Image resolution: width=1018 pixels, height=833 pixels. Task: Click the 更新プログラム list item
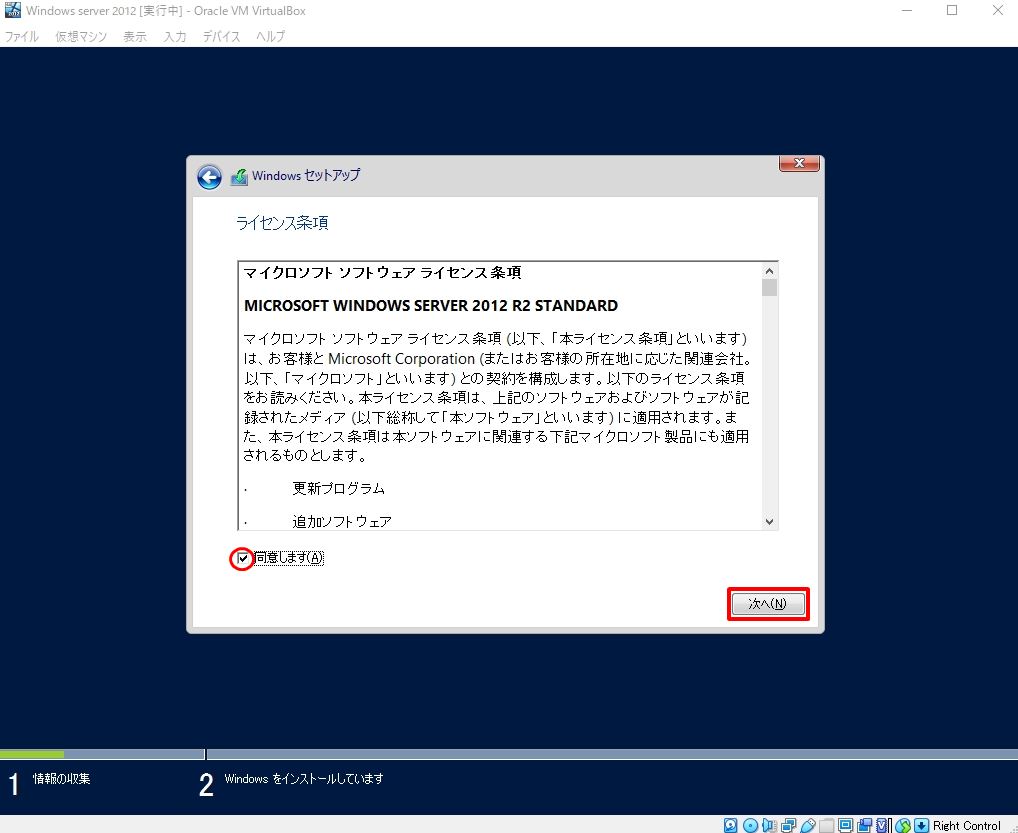pos(338,488)
